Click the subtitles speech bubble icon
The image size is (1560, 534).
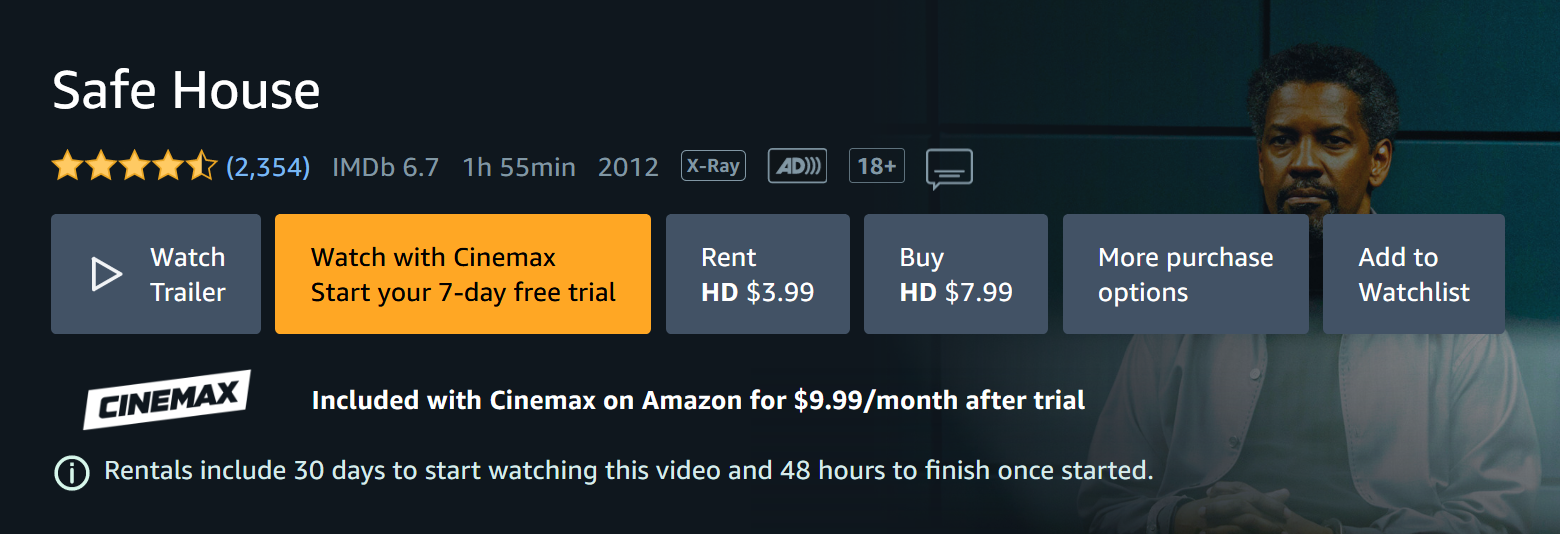pos(949,169)
